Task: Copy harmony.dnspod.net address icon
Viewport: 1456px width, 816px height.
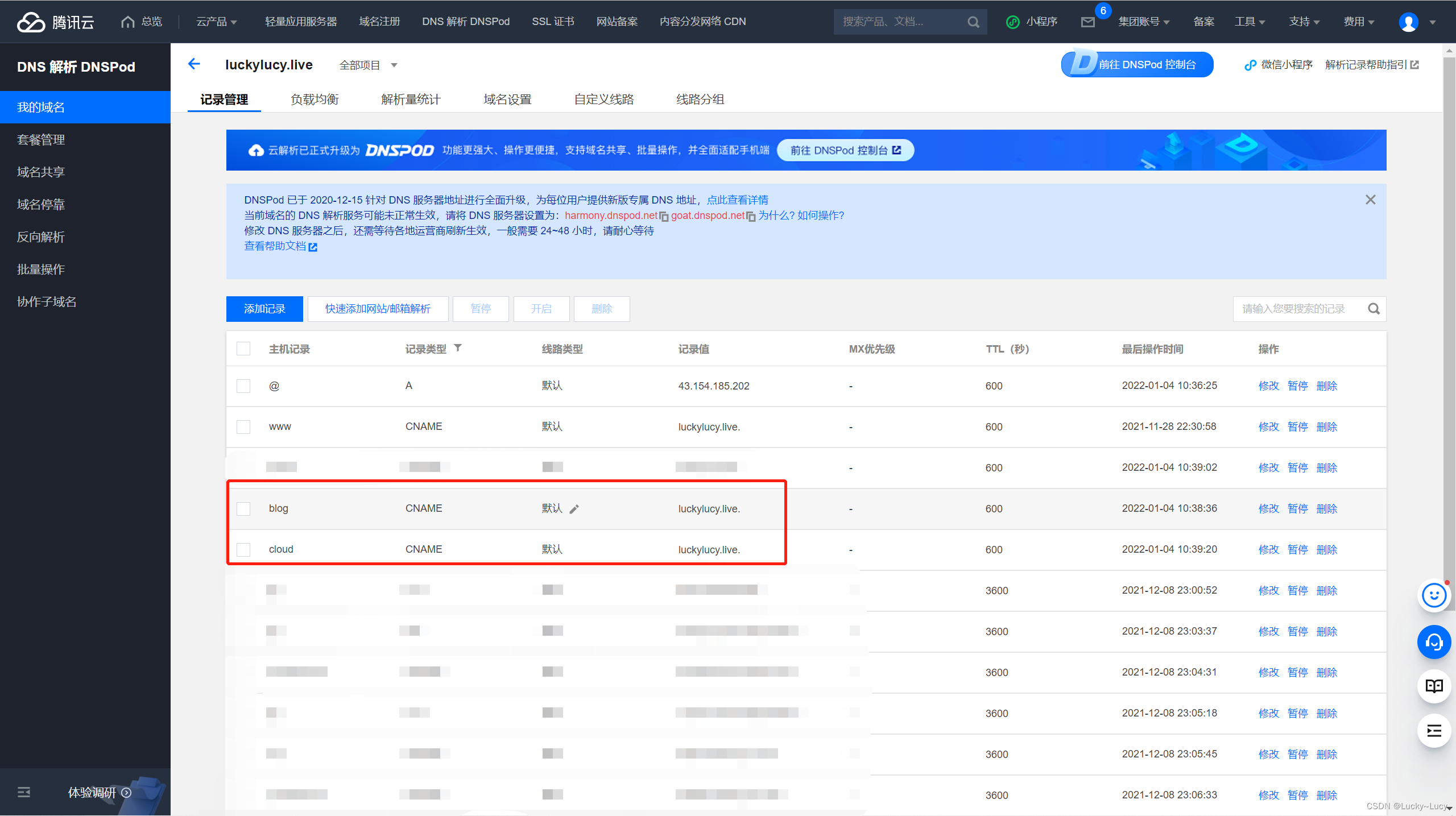Action: 663,216
